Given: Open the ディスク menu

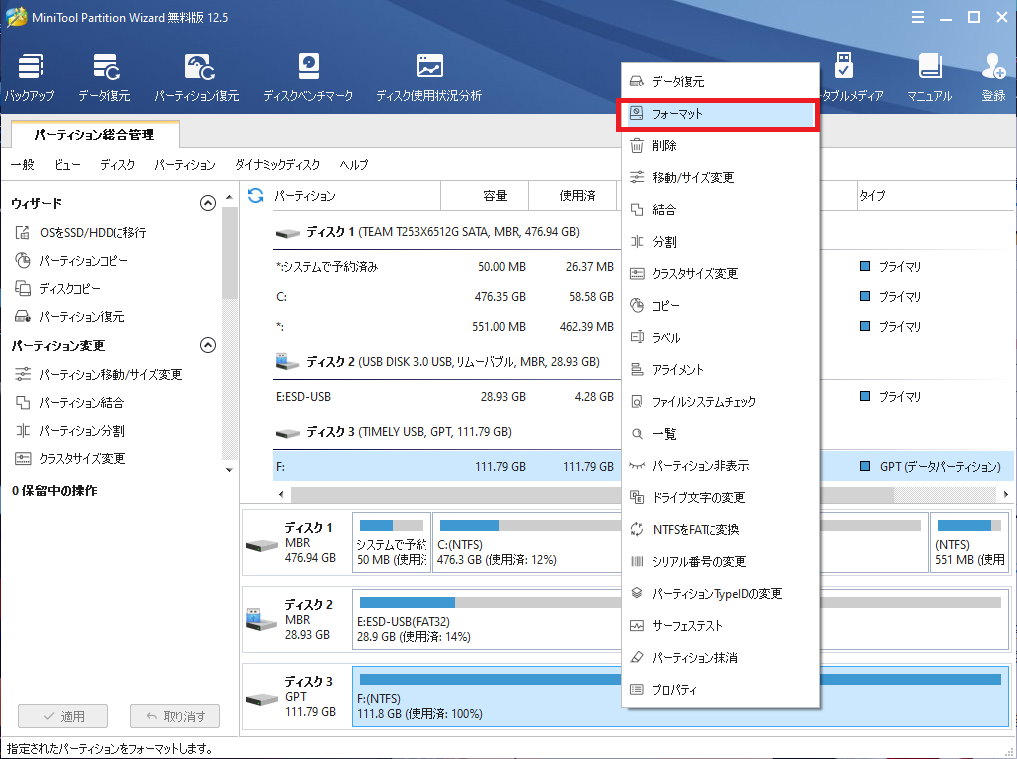Looking at the screenshot, I should 117,165.
